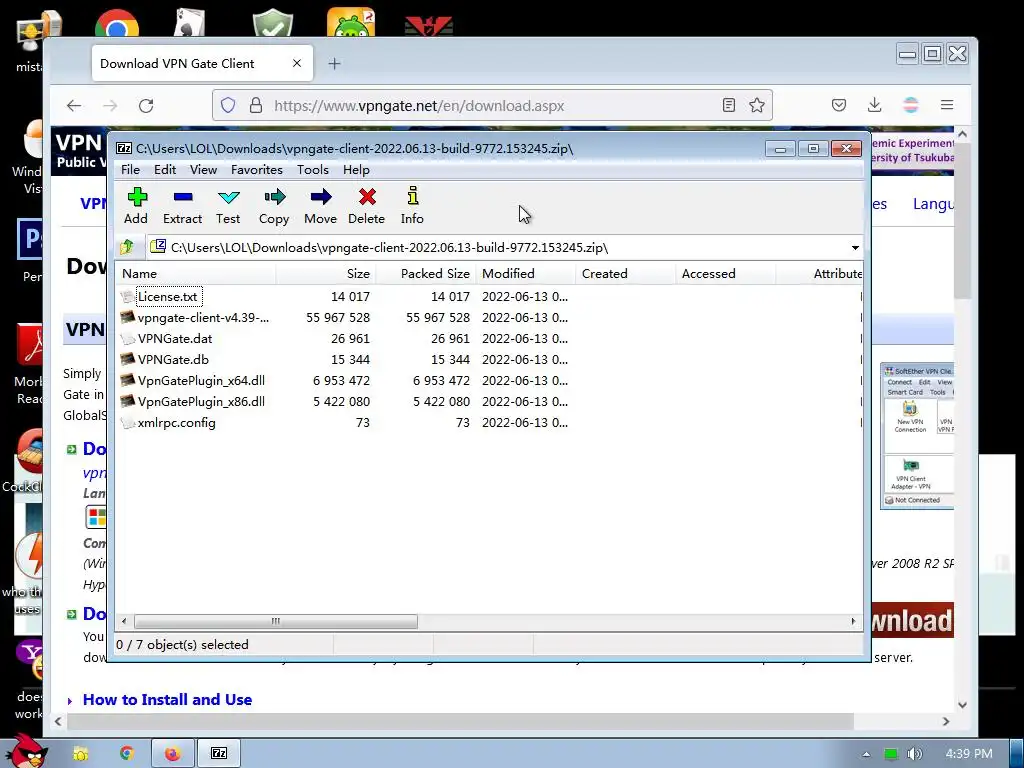
Task: Click the Firefox taskbar button
Action: tap(172, 754)
